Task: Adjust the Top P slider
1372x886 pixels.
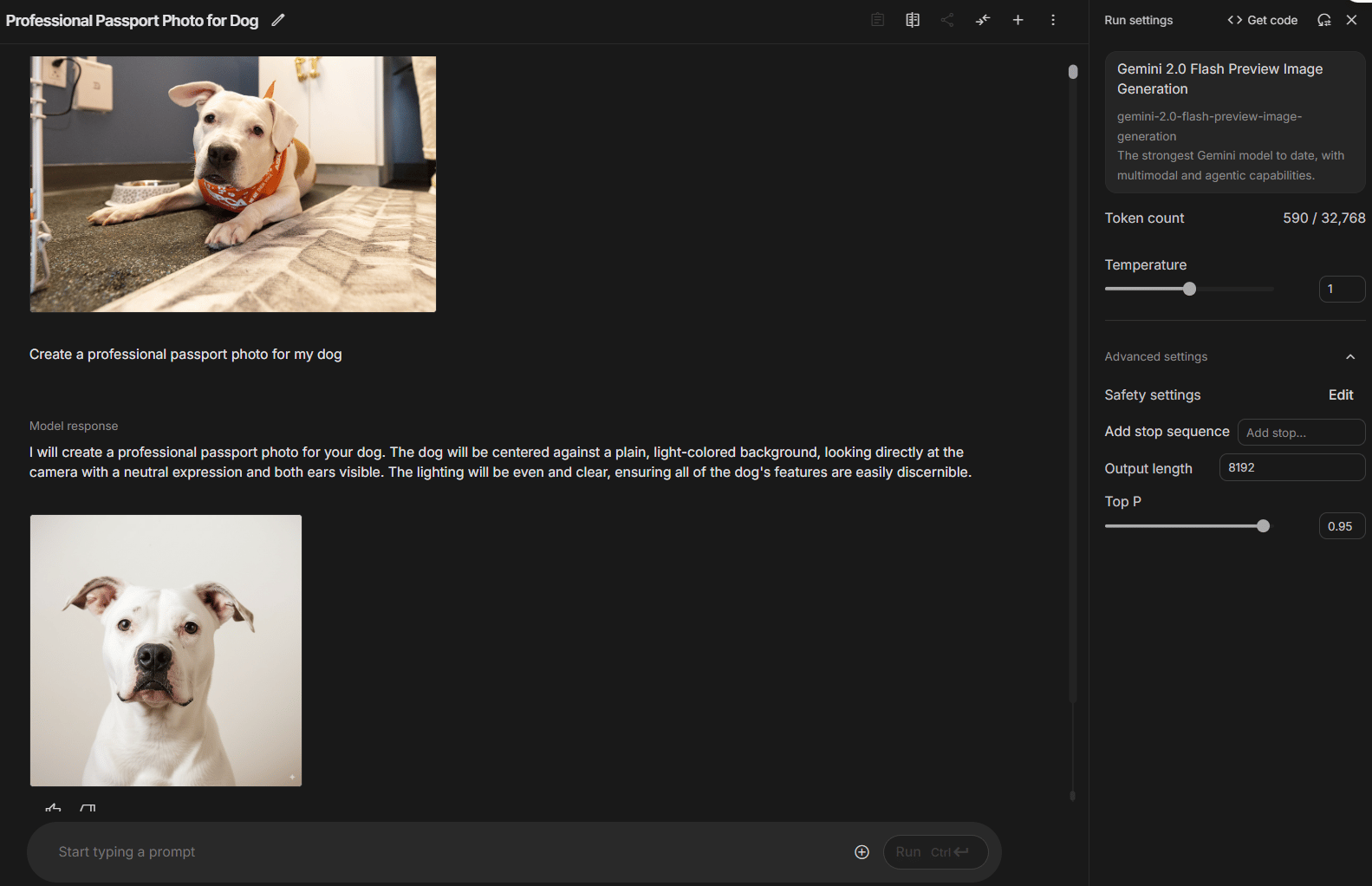Action: 1263,525
